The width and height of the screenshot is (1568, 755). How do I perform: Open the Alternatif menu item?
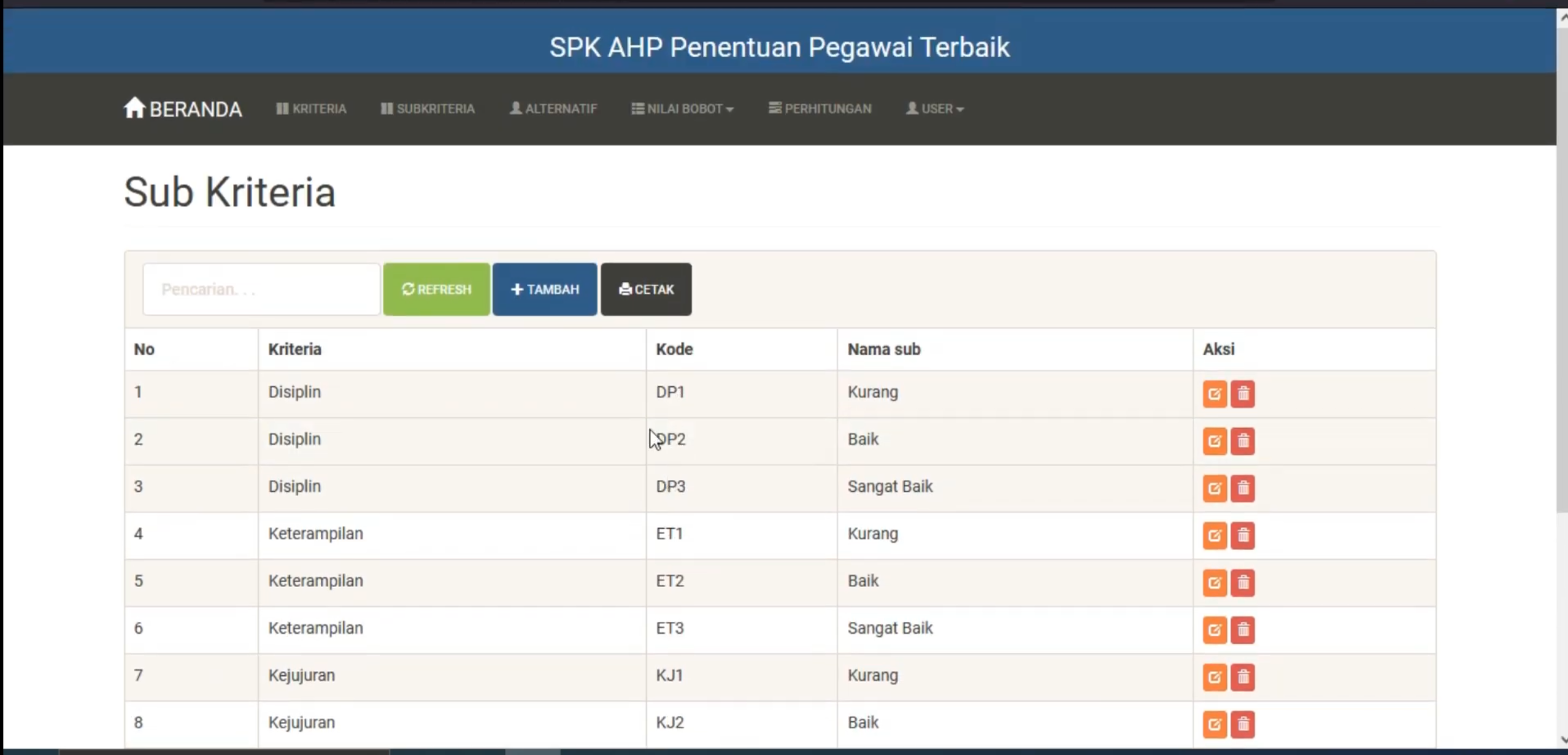click(553, 109)
